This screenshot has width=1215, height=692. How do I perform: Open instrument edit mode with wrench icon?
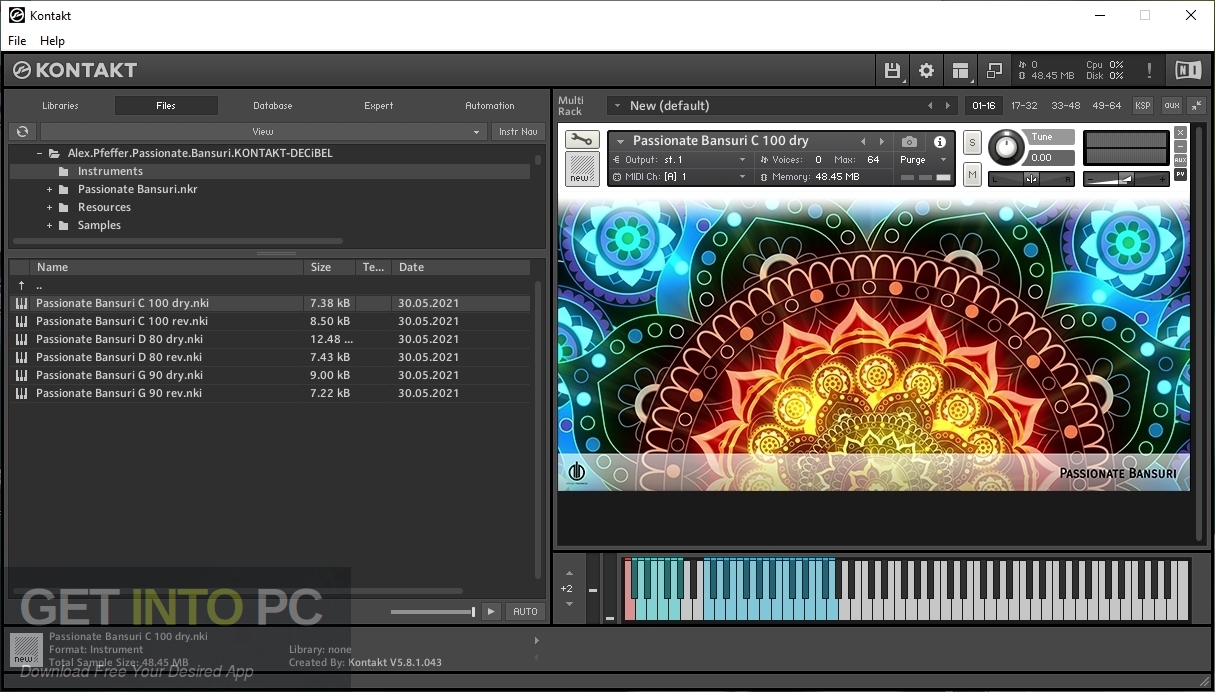point(582,140)
